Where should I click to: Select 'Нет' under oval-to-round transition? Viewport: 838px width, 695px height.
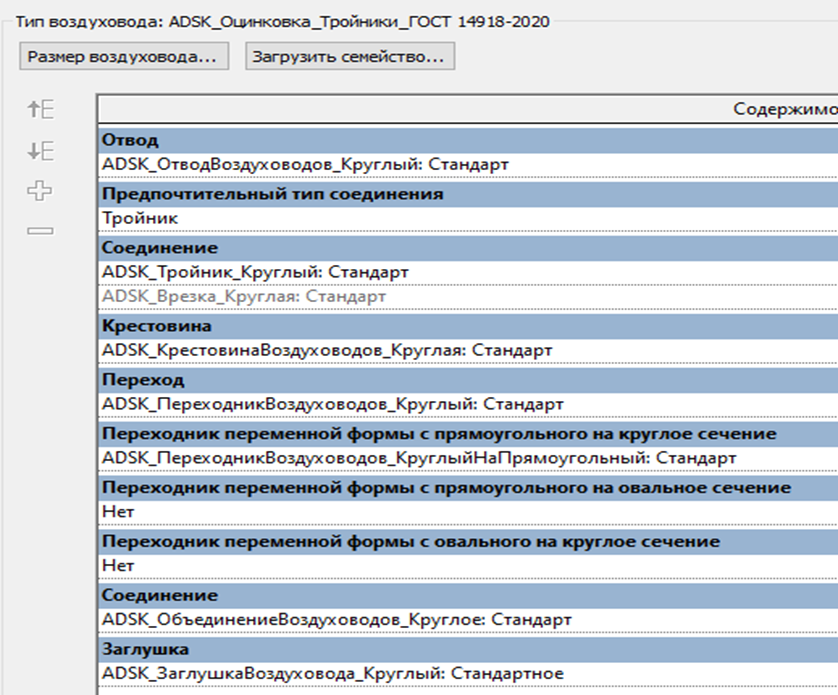point(468,566)
